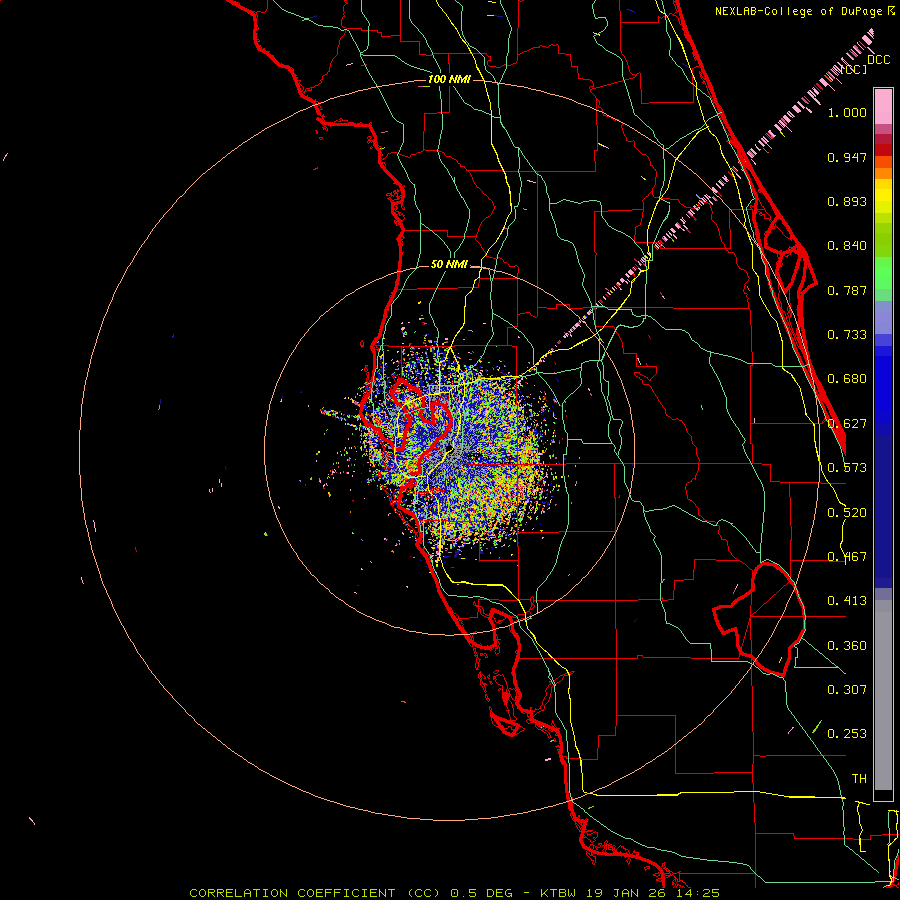Click the TH threshold legend label
The width and height of the screenshot is (900, 900).
point(859,779)
